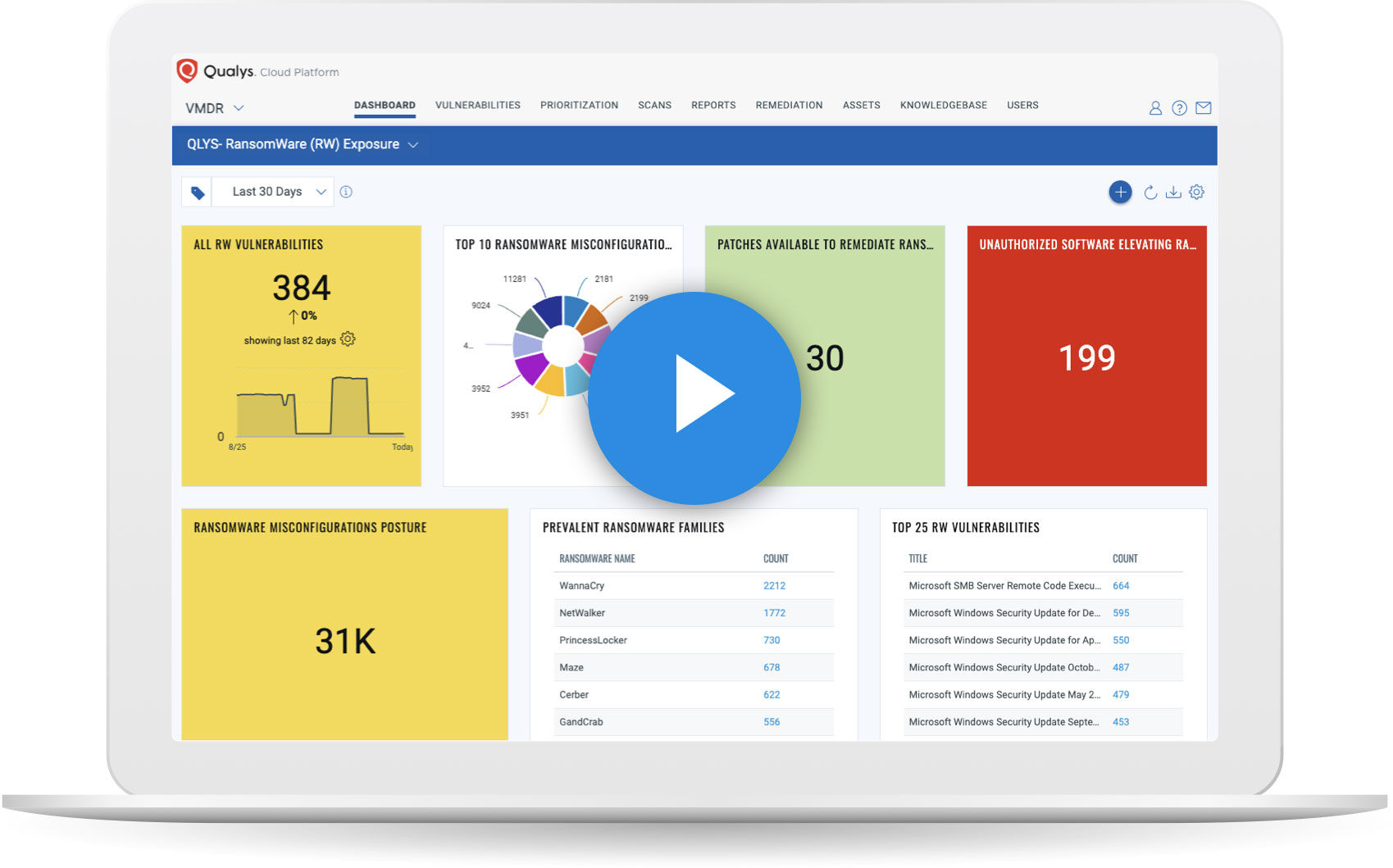1393x868 pixels.
Task: Open the count 479 link
Action: point(1121,695)
